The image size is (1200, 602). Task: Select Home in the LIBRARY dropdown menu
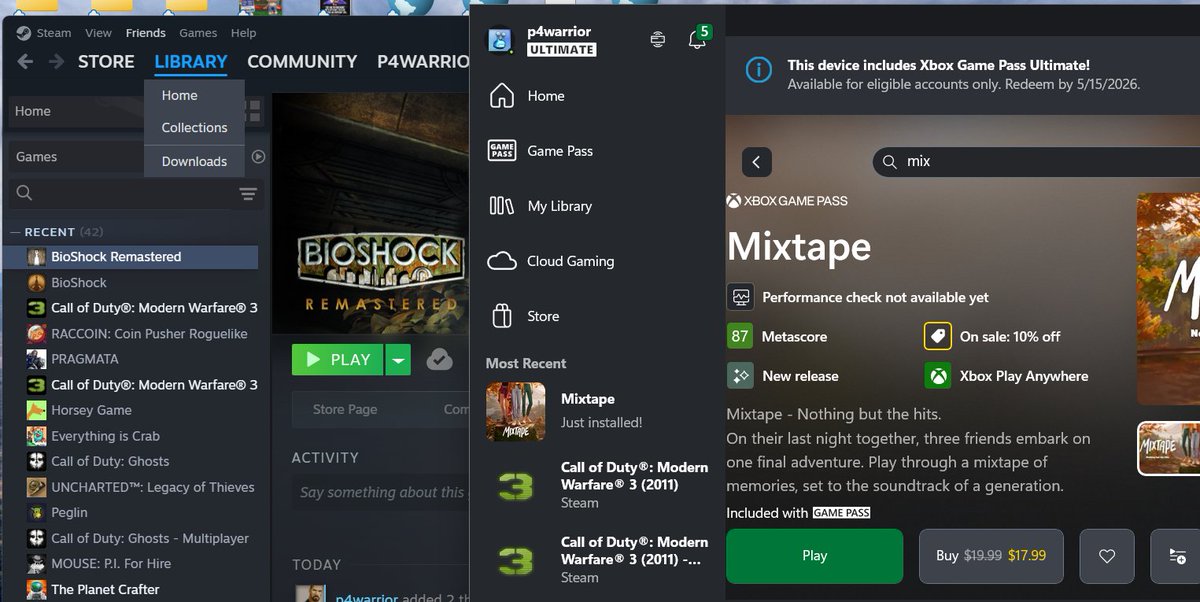click(x=180, y=96)
